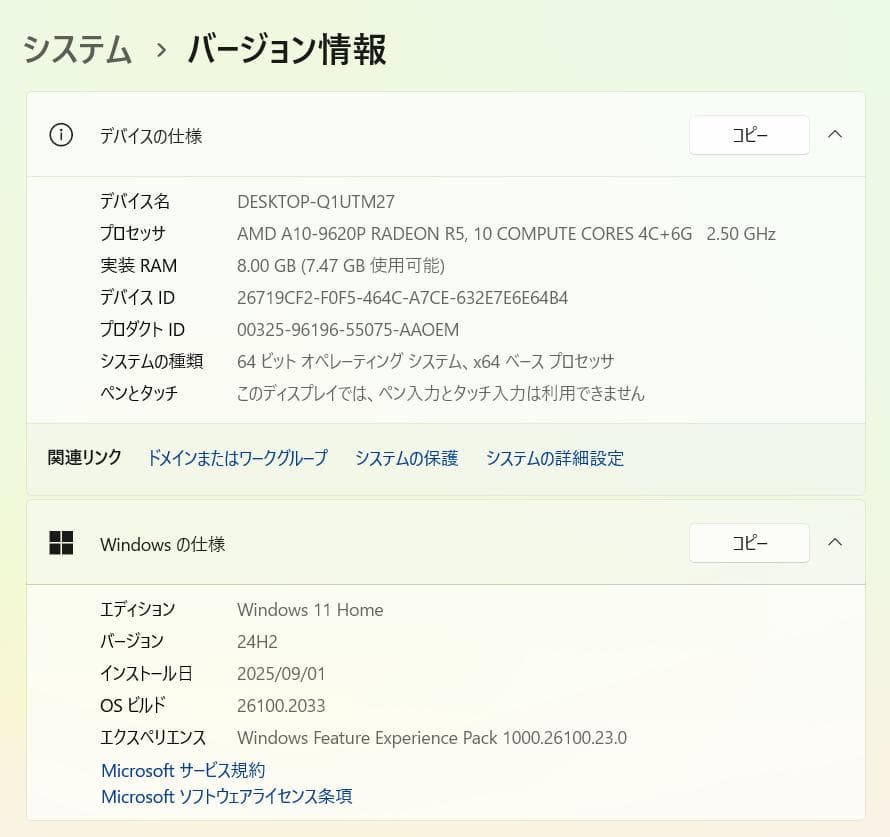
Task: Open Microsoft ソフトウェアライセンス条項 link
Action: click(x=227, y=796)
